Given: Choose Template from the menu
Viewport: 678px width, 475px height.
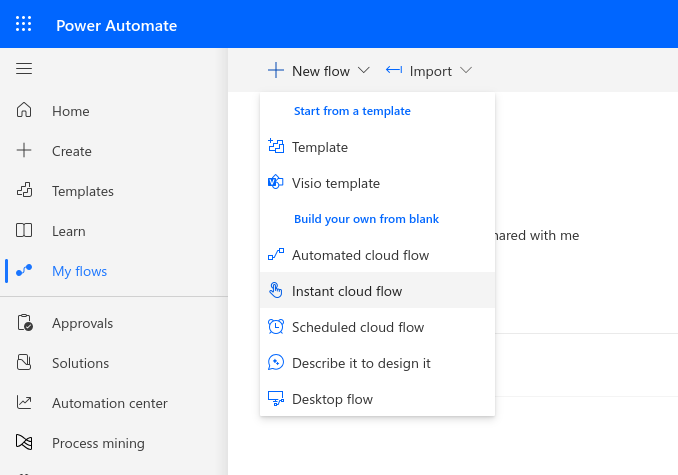Looking at the screenshot, I should coord(377,147).
